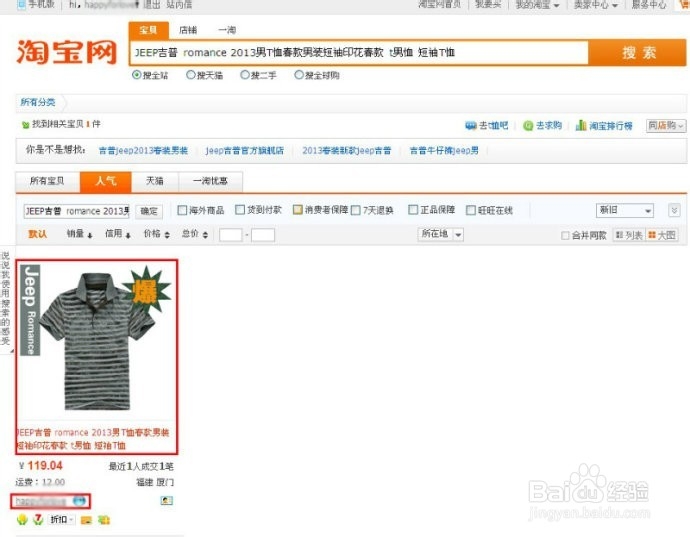690x537 pixels.
Task: Click into the main search input field
Action: (359, 53)
